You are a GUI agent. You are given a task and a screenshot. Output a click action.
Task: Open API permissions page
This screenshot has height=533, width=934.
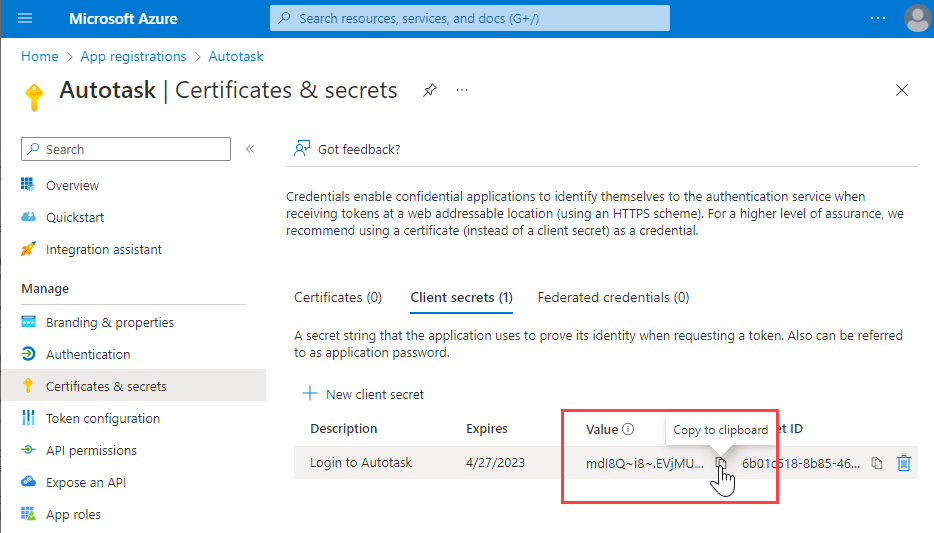91,451
